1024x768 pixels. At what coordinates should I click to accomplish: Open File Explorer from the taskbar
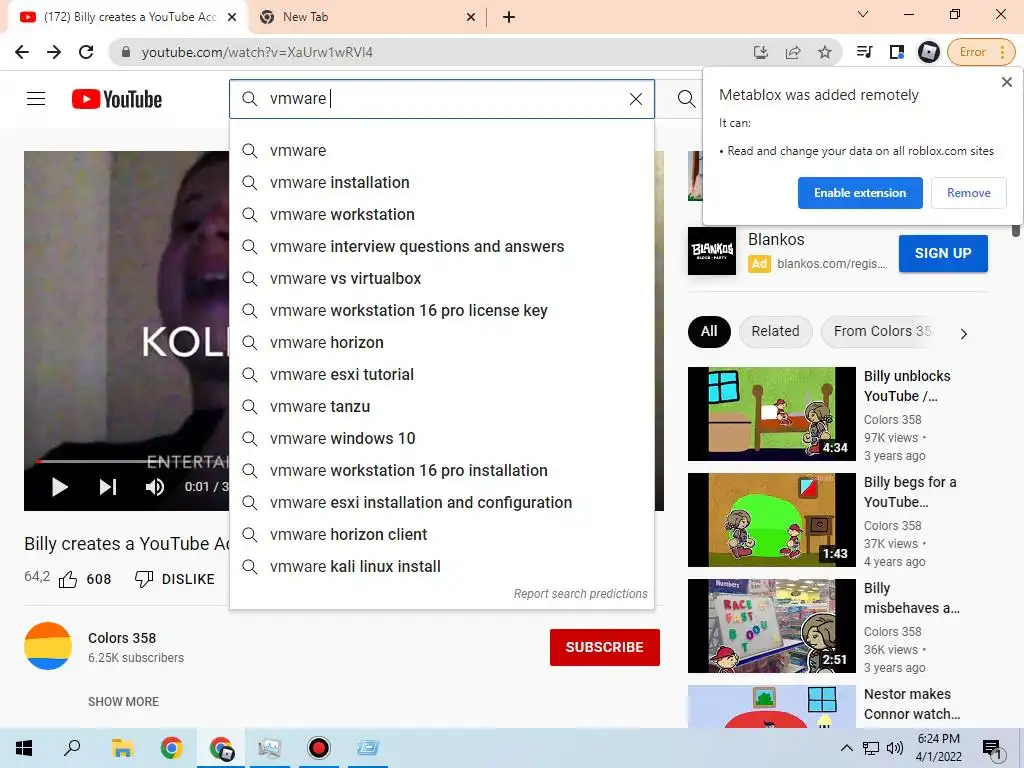122,748
